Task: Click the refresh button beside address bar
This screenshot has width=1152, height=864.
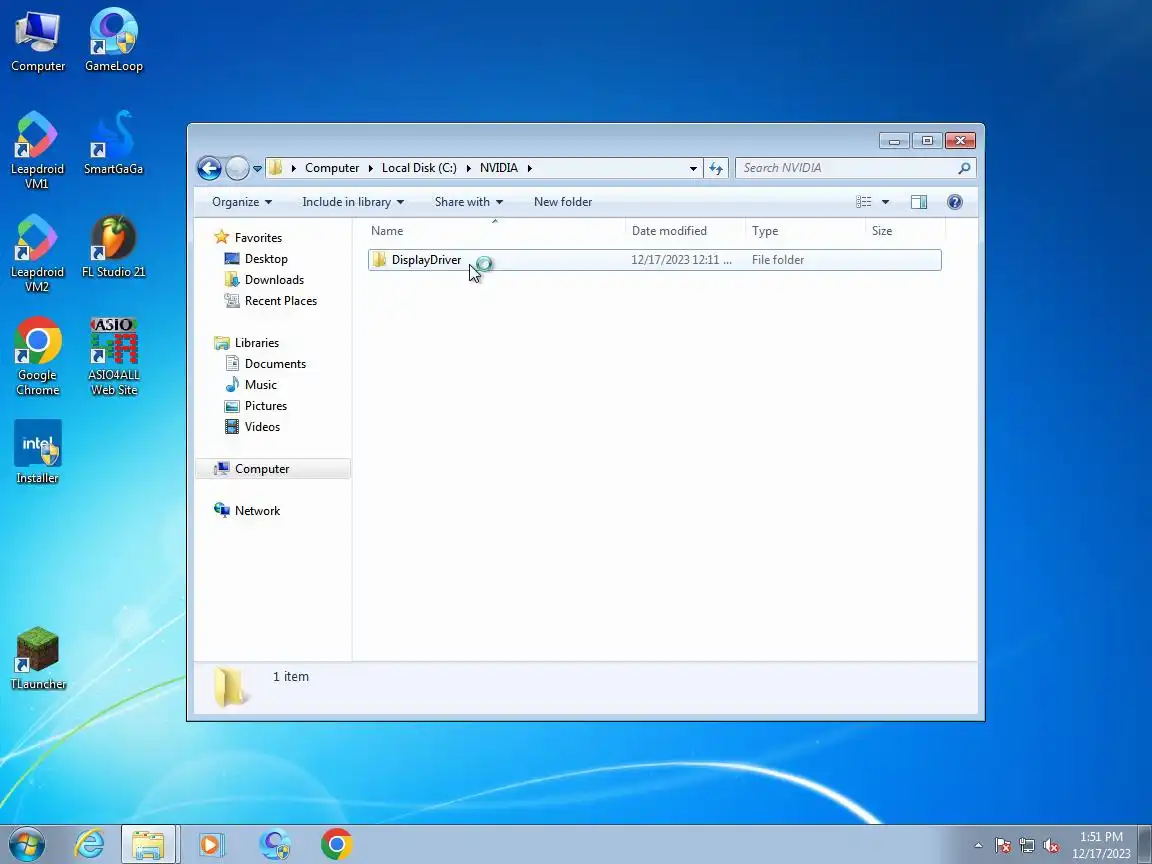Action: point(716,168)
